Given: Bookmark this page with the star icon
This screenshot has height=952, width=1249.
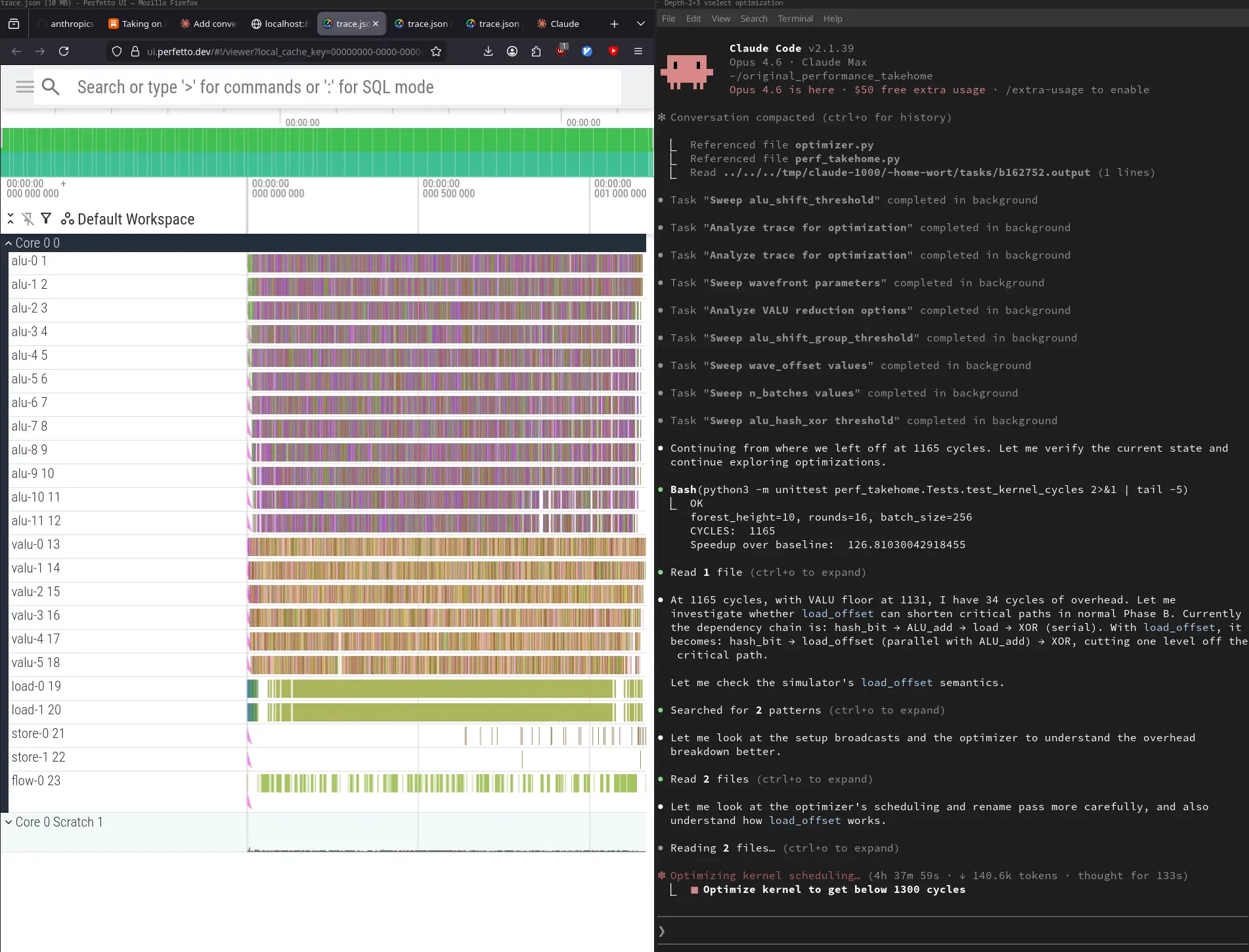Looking at the screenshot, I should (x=436, y=51).
